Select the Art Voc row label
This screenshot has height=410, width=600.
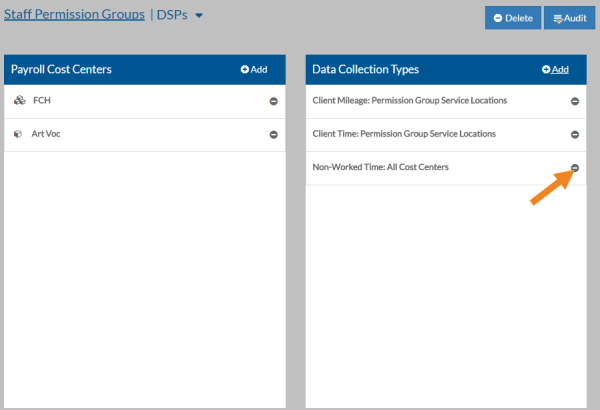point(47,134)
